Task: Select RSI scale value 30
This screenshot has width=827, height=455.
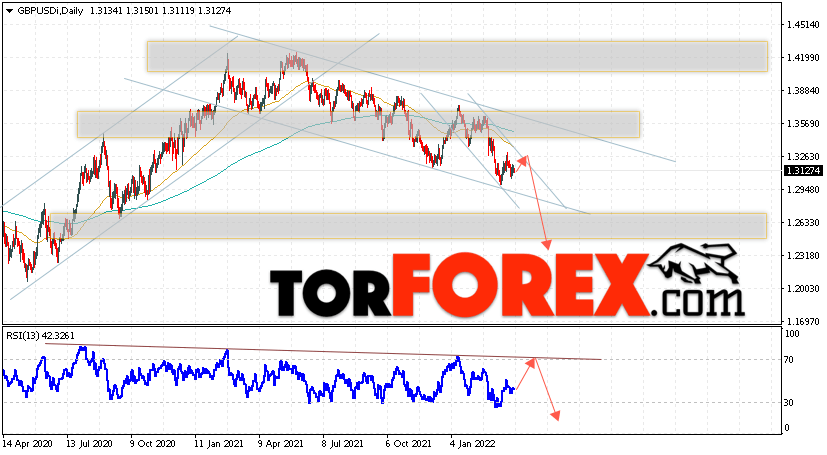Action: tap(789, 403)
